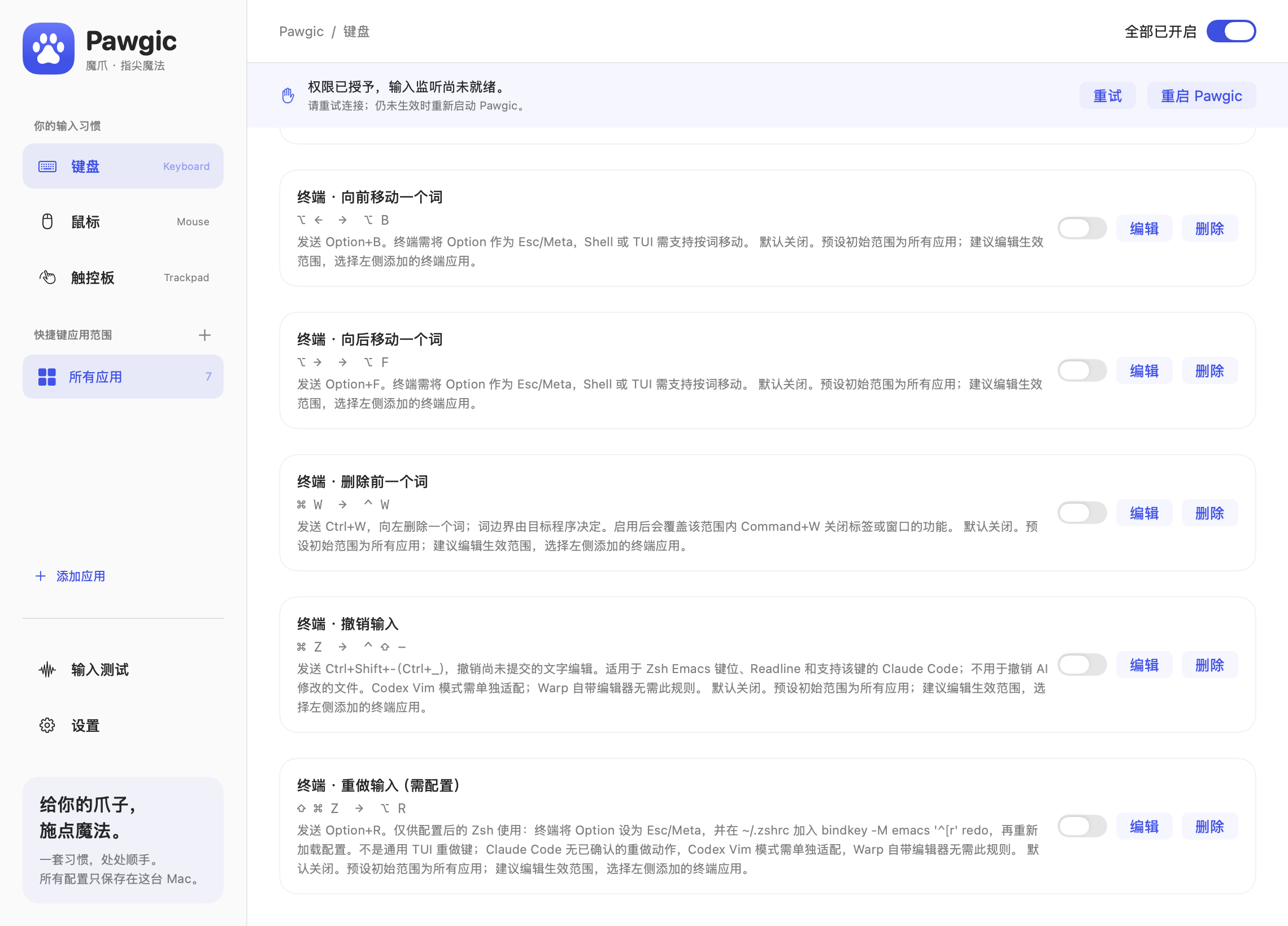Open the 鼠标 Mouse section
Viewport: 1288px width, 926px height.
[x=123, y=221]
